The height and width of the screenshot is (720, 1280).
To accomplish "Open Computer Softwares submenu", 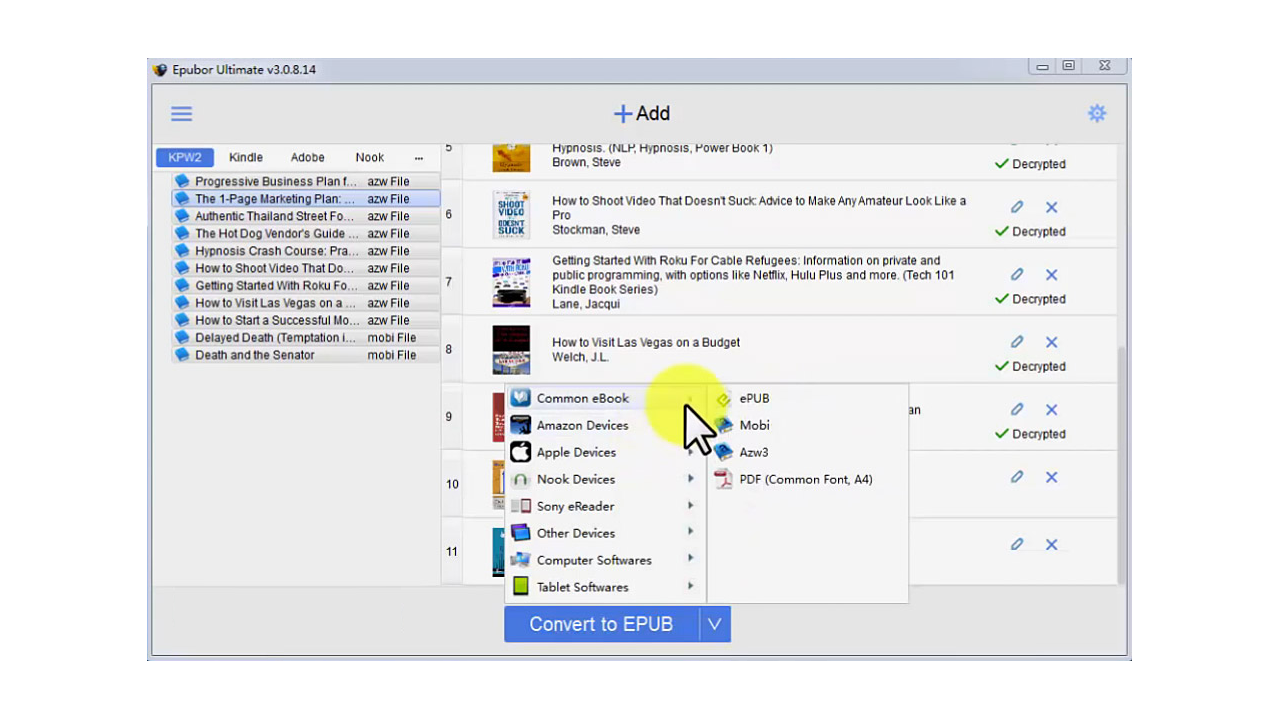I will [x=606, y=560].
